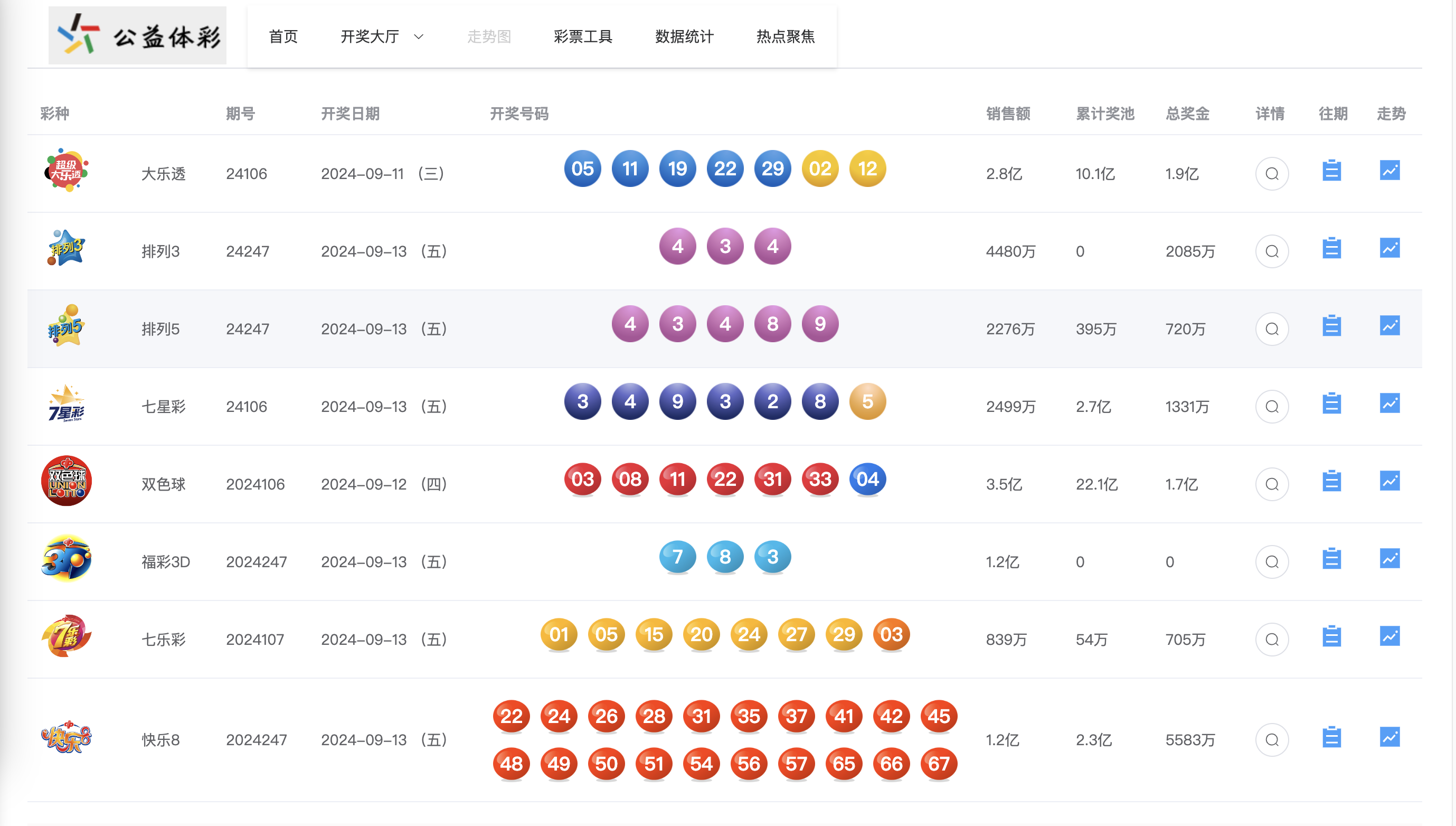Open details magnifier for 双色球
Image resolution: width=1456 pixels, height=826 pixels.
(1272, 484)
